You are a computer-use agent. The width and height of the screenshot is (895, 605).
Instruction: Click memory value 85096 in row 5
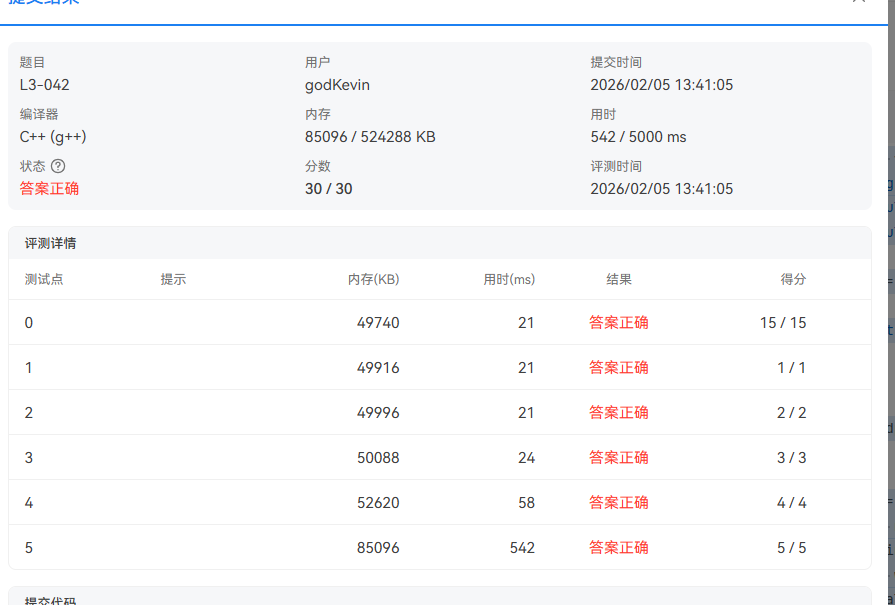tap(378, 548)
